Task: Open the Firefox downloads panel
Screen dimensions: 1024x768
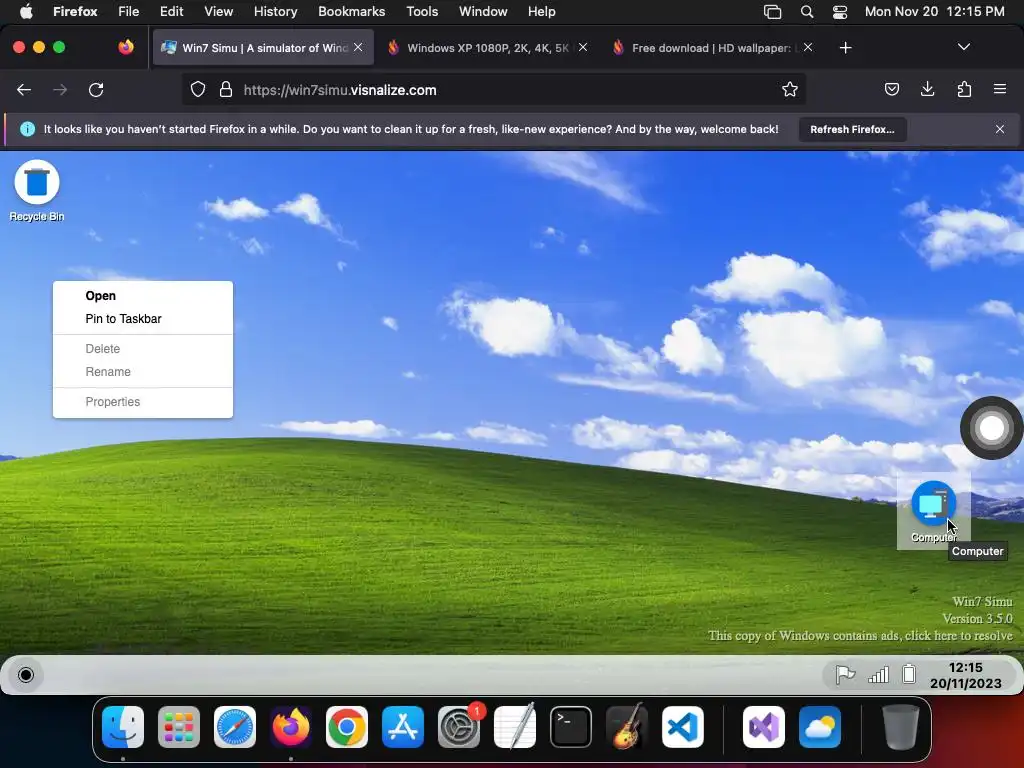Action: pos(927,89)
